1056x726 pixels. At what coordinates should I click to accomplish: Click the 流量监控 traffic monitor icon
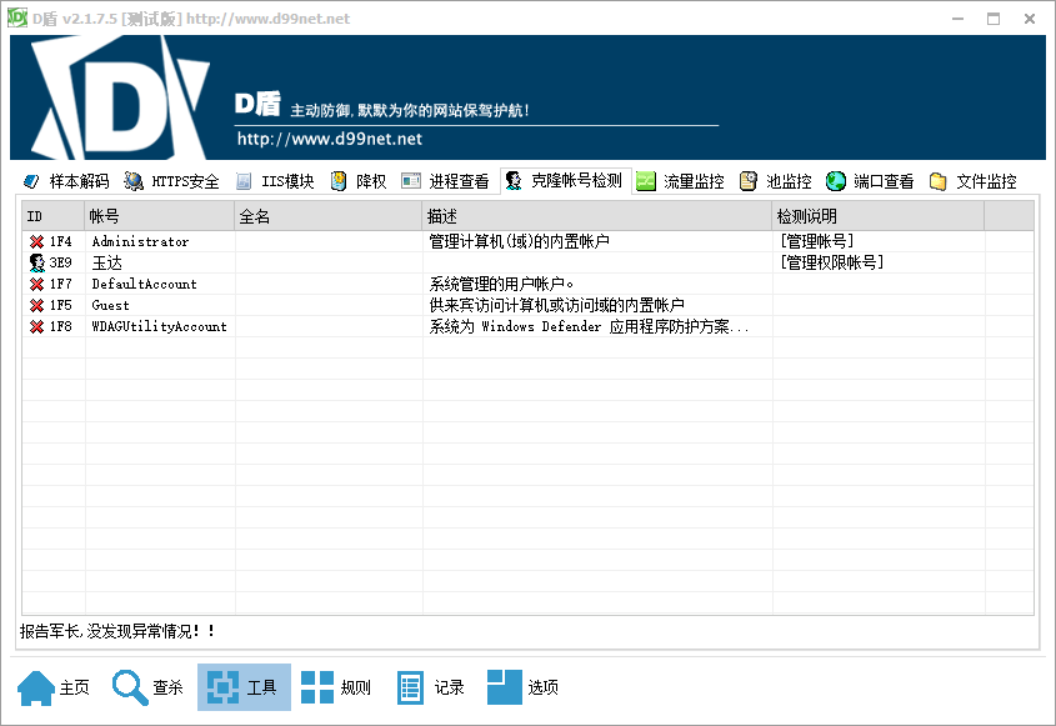tap(646, 181)
